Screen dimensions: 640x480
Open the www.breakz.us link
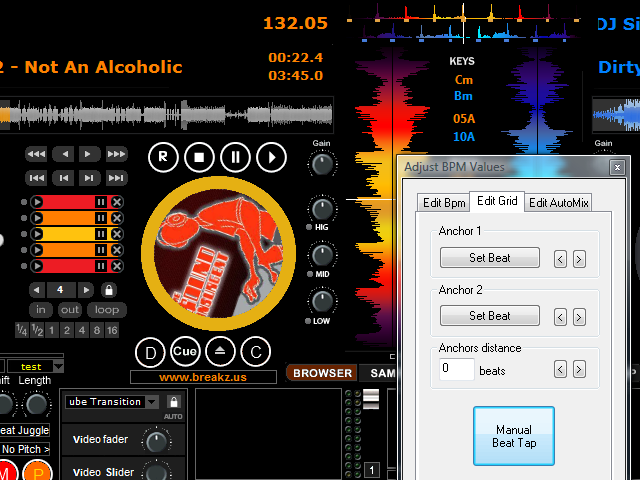[x=203, y=377]
